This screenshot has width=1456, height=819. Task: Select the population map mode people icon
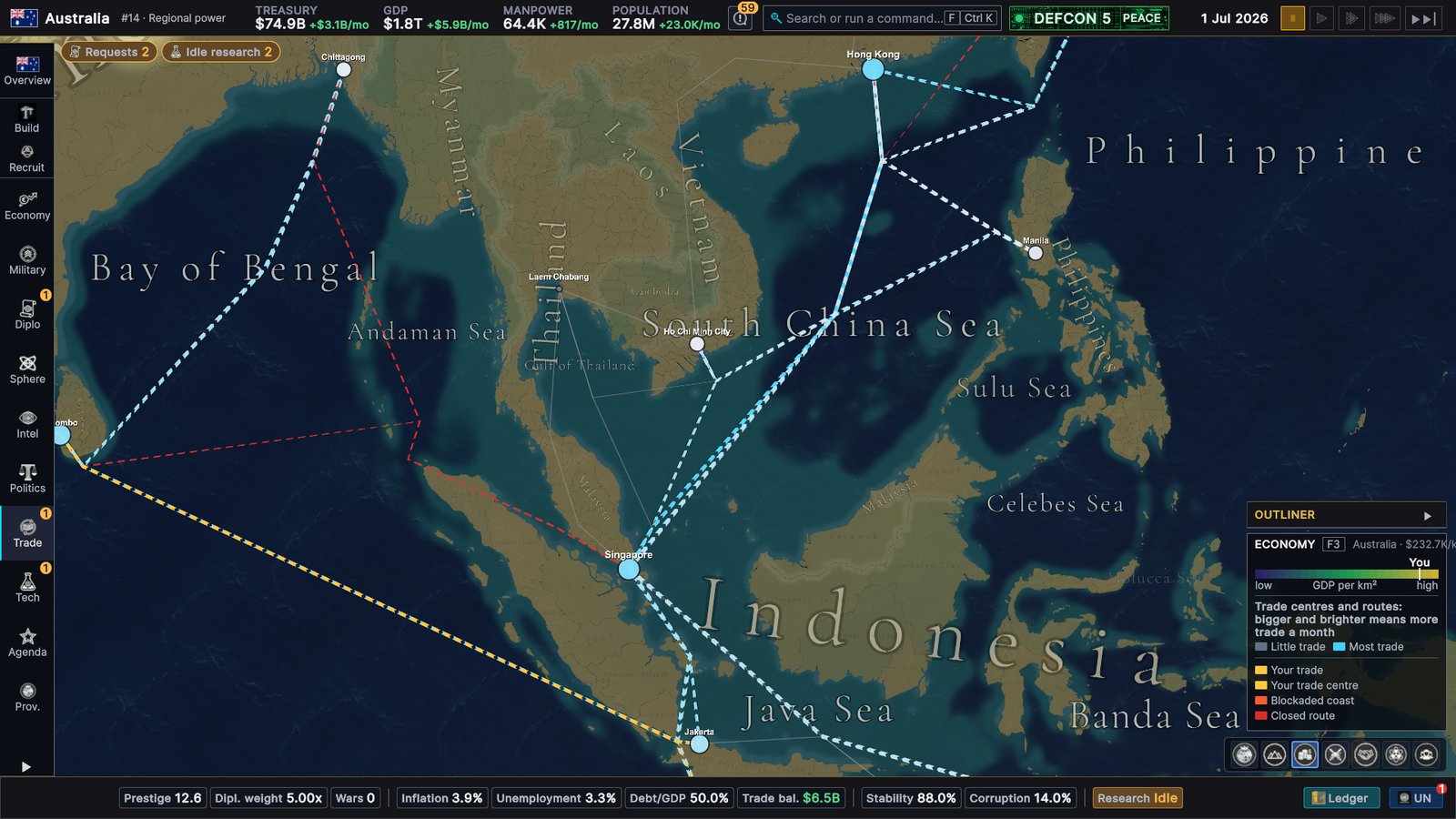coord(1426,754)
